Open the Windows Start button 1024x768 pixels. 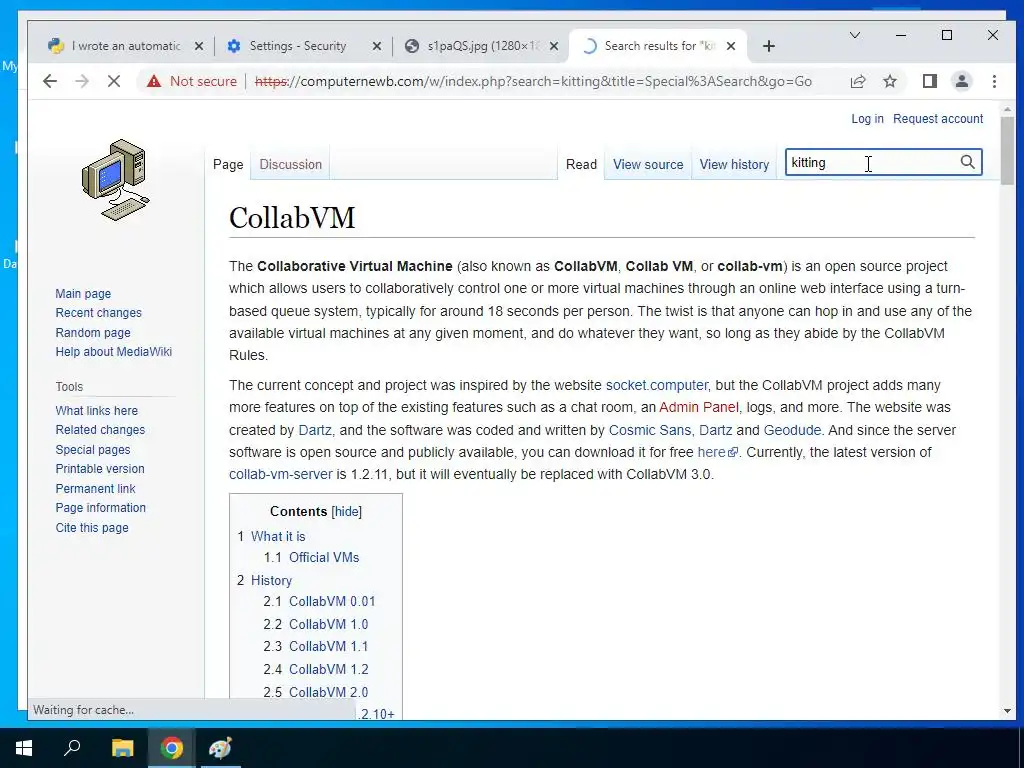pos(24,748)
